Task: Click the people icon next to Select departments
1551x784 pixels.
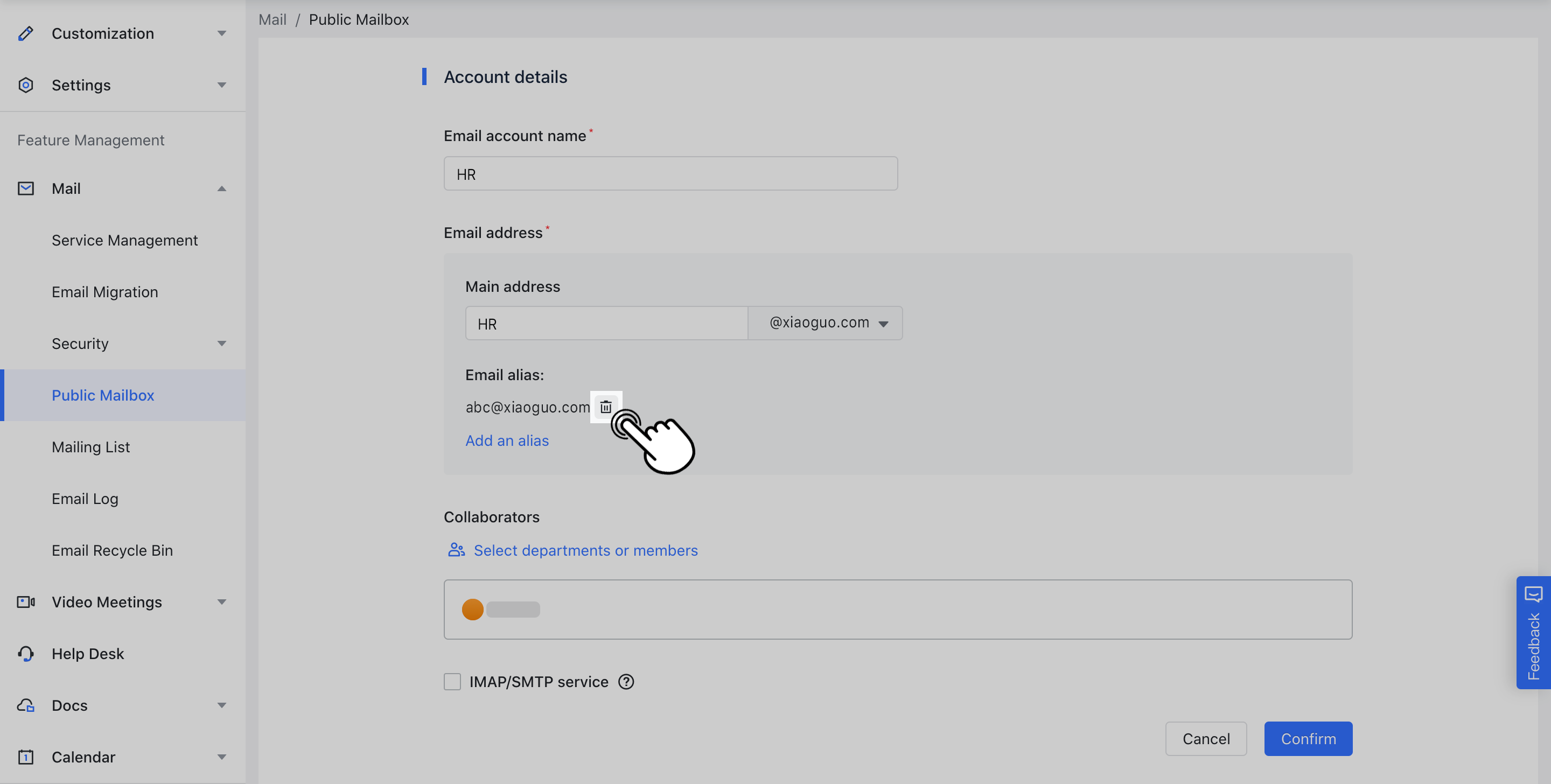Action: (456, 550)
